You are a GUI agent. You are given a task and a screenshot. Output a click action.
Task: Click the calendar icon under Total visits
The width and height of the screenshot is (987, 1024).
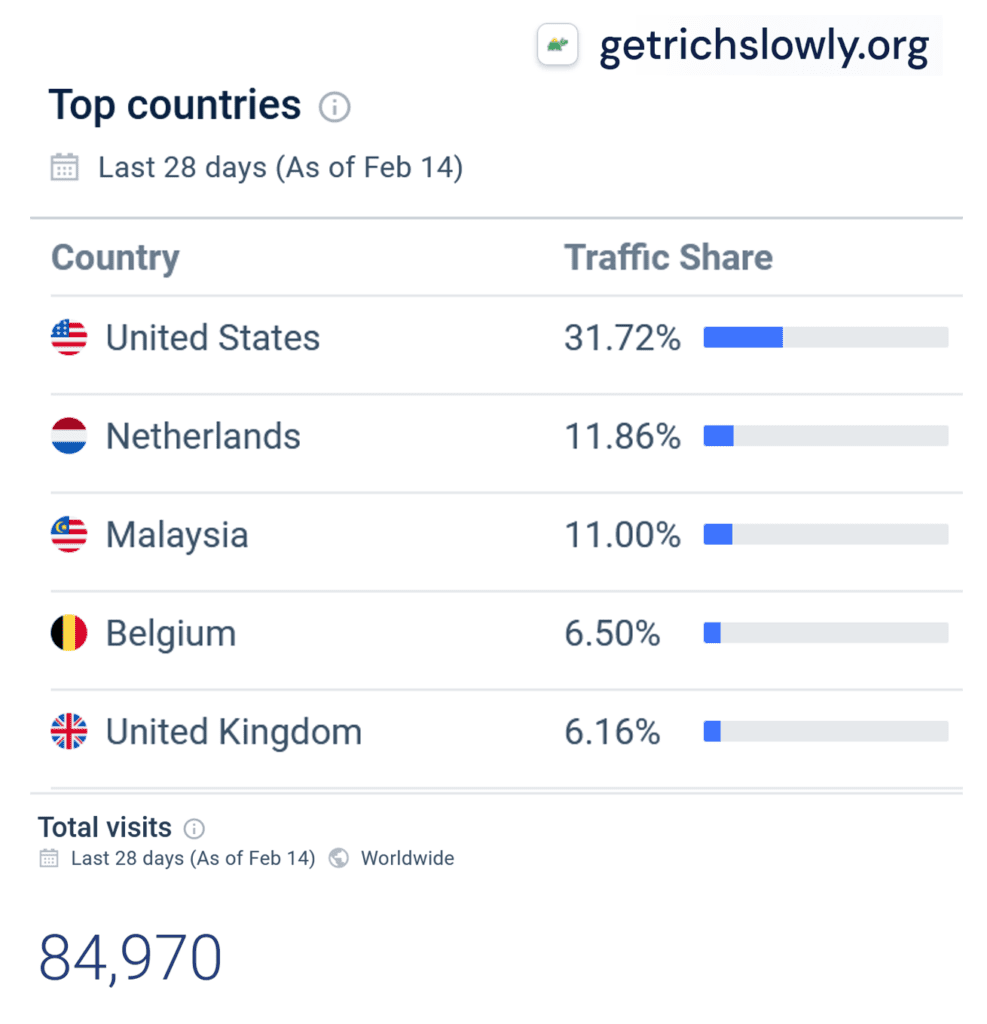click(x=49, y=858)
